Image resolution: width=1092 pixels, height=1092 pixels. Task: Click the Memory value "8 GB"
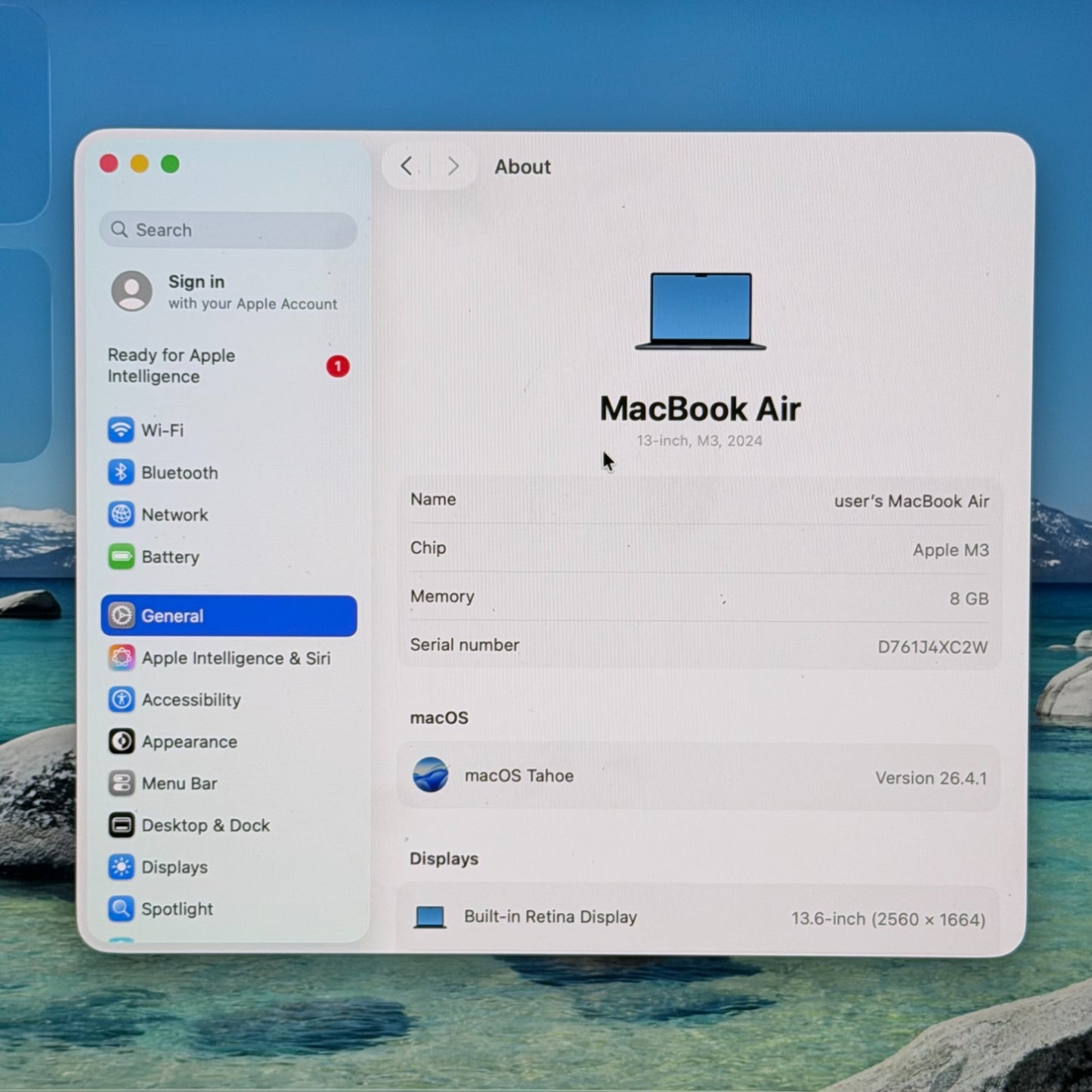click(x=970, y=599)
